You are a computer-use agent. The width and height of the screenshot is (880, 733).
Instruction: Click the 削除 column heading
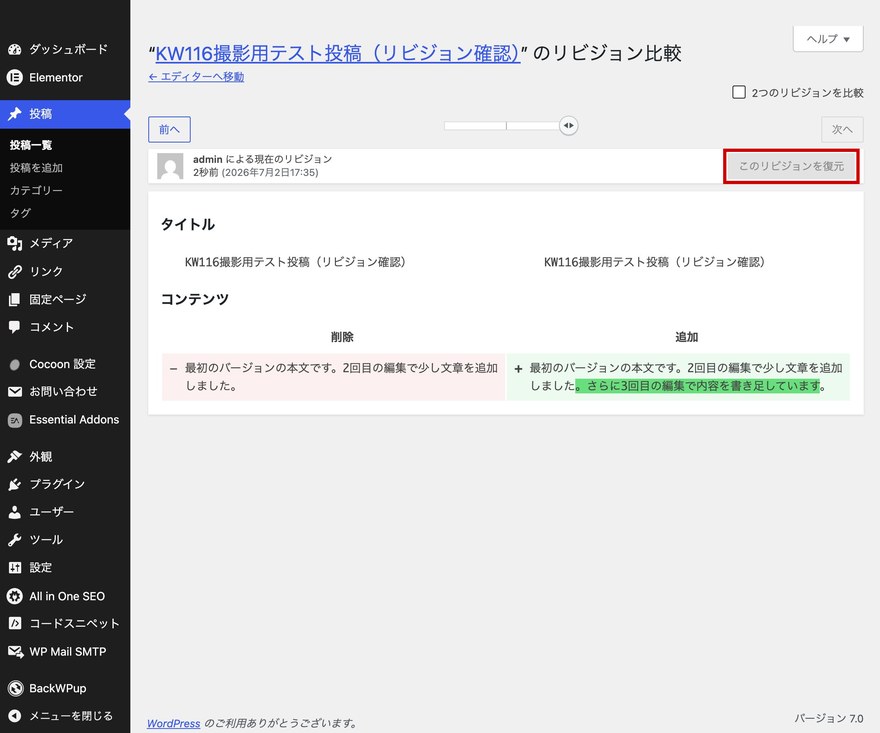(x=342, y=337)
